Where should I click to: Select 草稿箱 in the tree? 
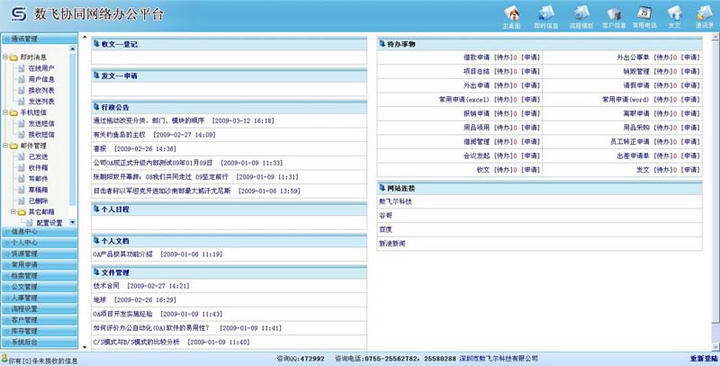pos(38,190)
